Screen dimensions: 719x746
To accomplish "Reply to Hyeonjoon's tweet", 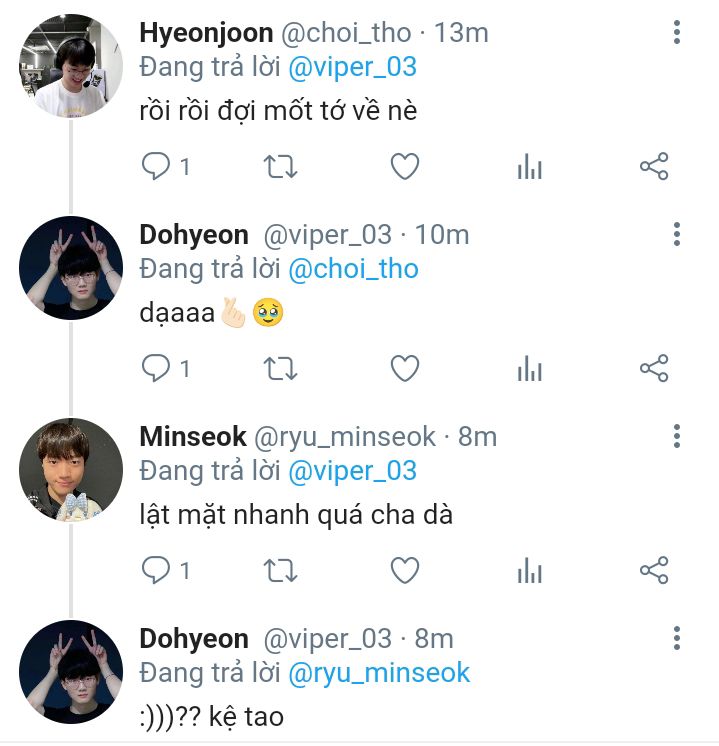I will pyautogui.click(x=156, y=167).
